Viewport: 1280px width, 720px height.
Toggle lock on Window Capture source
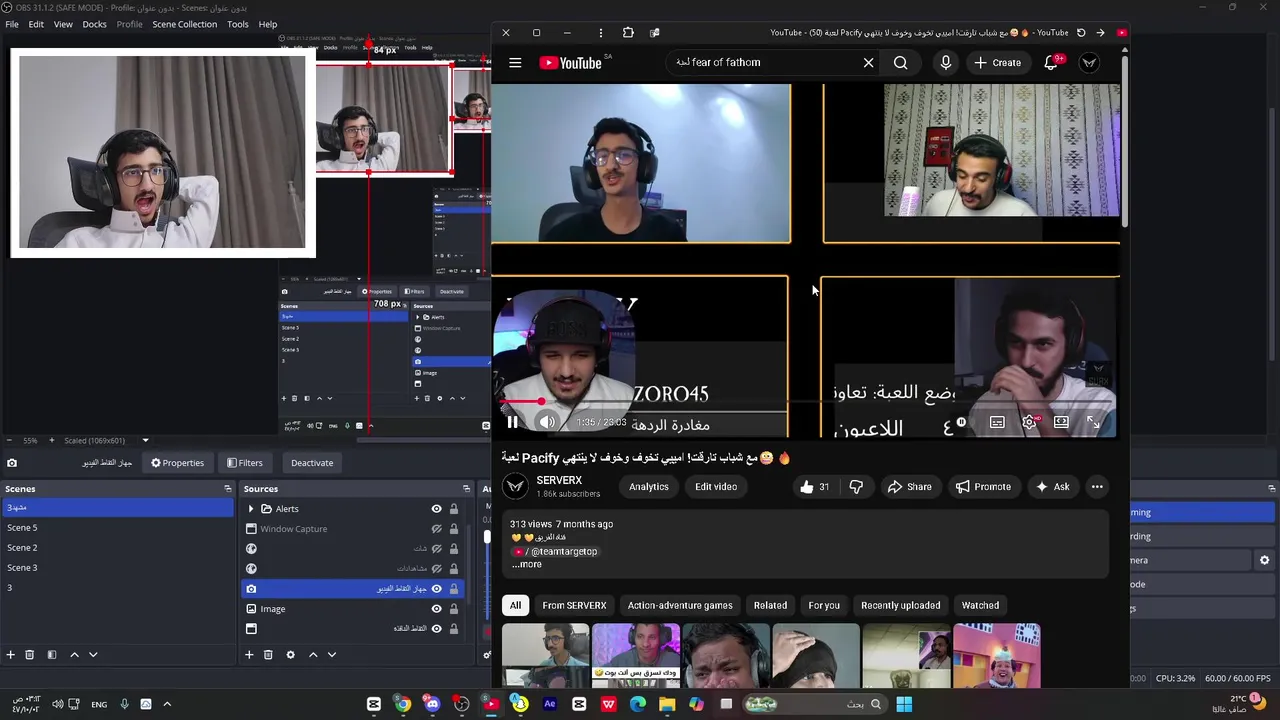point(454,529)
